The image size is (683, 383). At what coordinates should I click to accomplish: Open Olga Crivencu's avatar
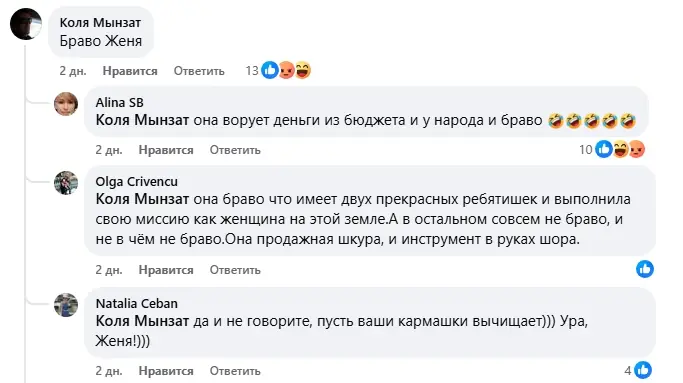pos(66,183)
